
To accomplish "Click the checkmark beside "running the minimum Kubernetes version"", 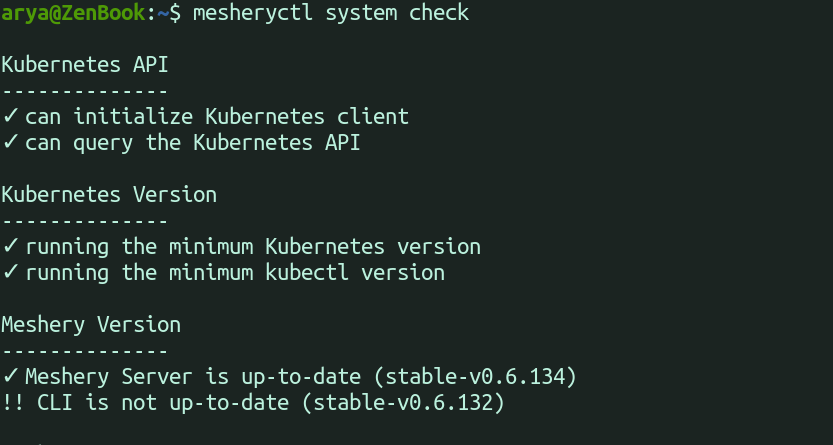I will click(11, 246).
